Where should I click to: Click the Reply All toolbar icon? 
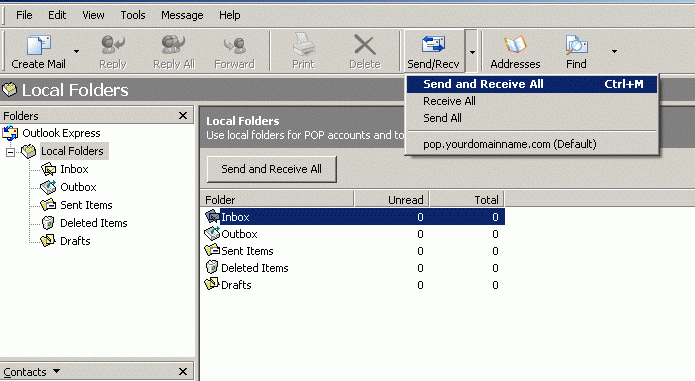pos(173,45)
